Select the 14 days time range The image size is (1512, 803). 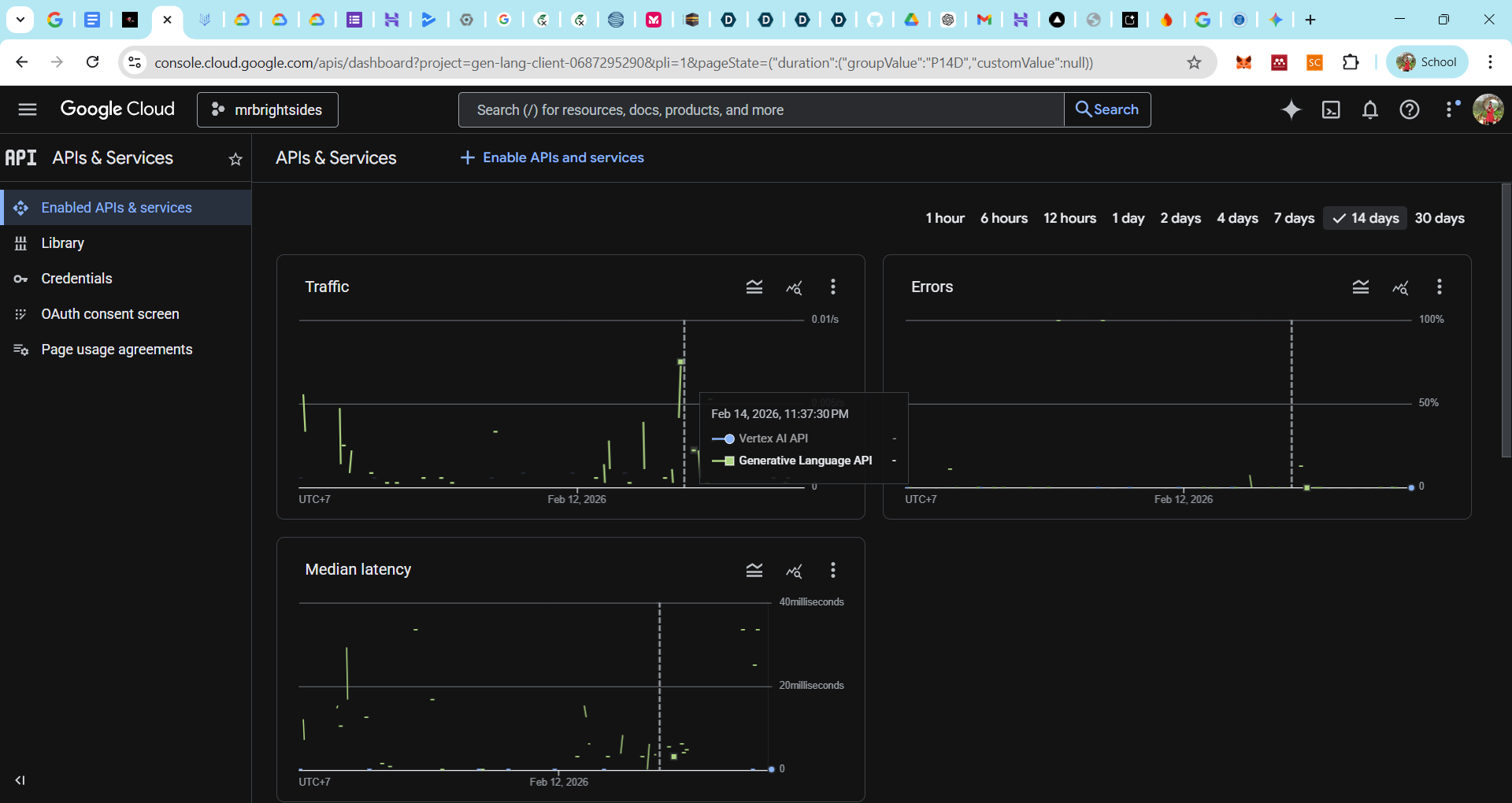[x=1366, y=218]
